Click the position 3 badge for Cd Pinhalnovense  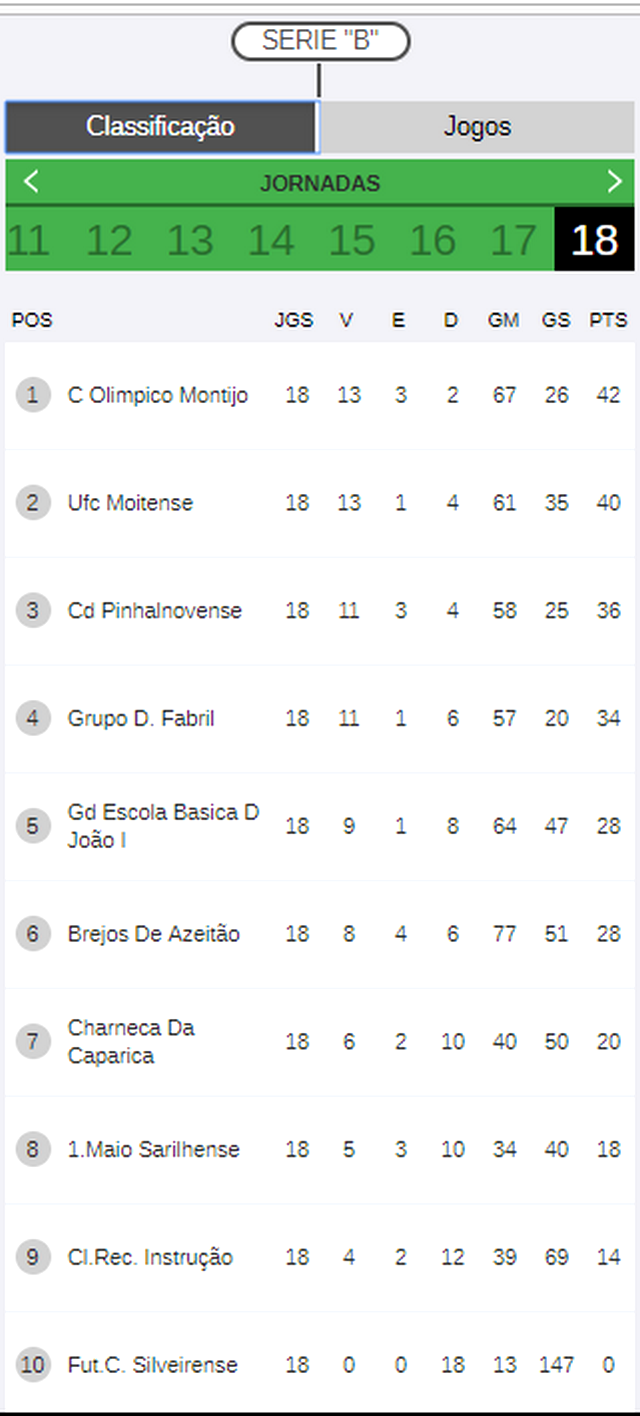[x=33, y=610]
